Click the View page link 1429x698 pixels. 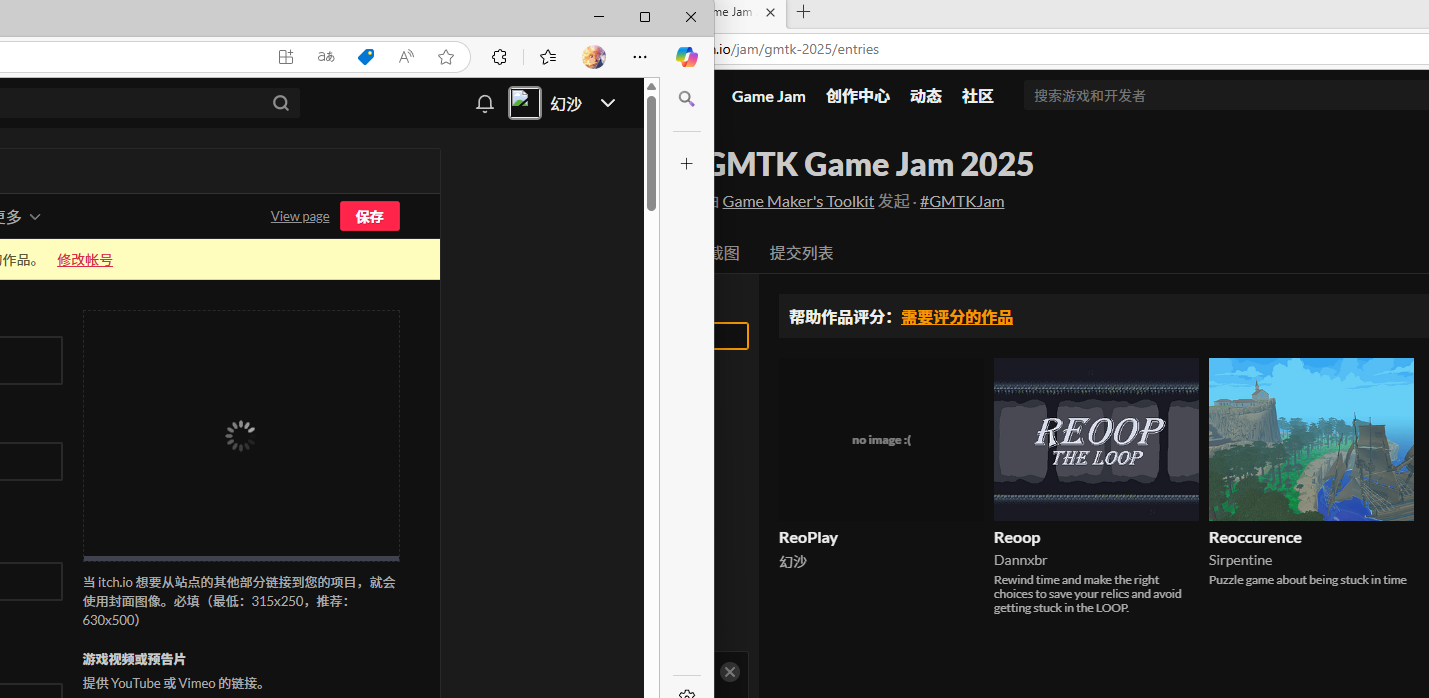tap(300, 216)
